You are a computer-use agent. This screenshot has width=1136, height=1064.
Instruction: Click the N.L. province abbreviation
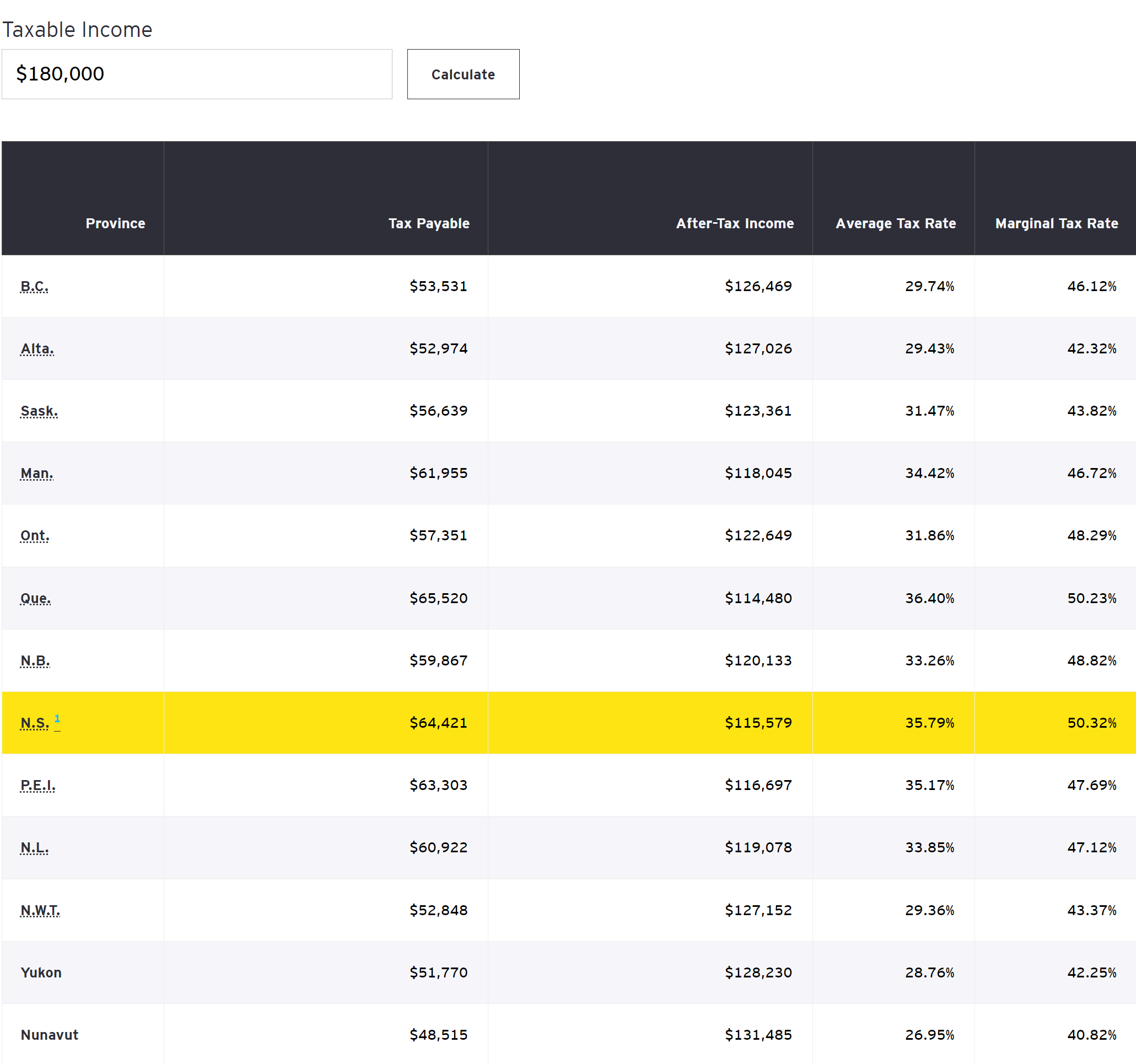34,847
